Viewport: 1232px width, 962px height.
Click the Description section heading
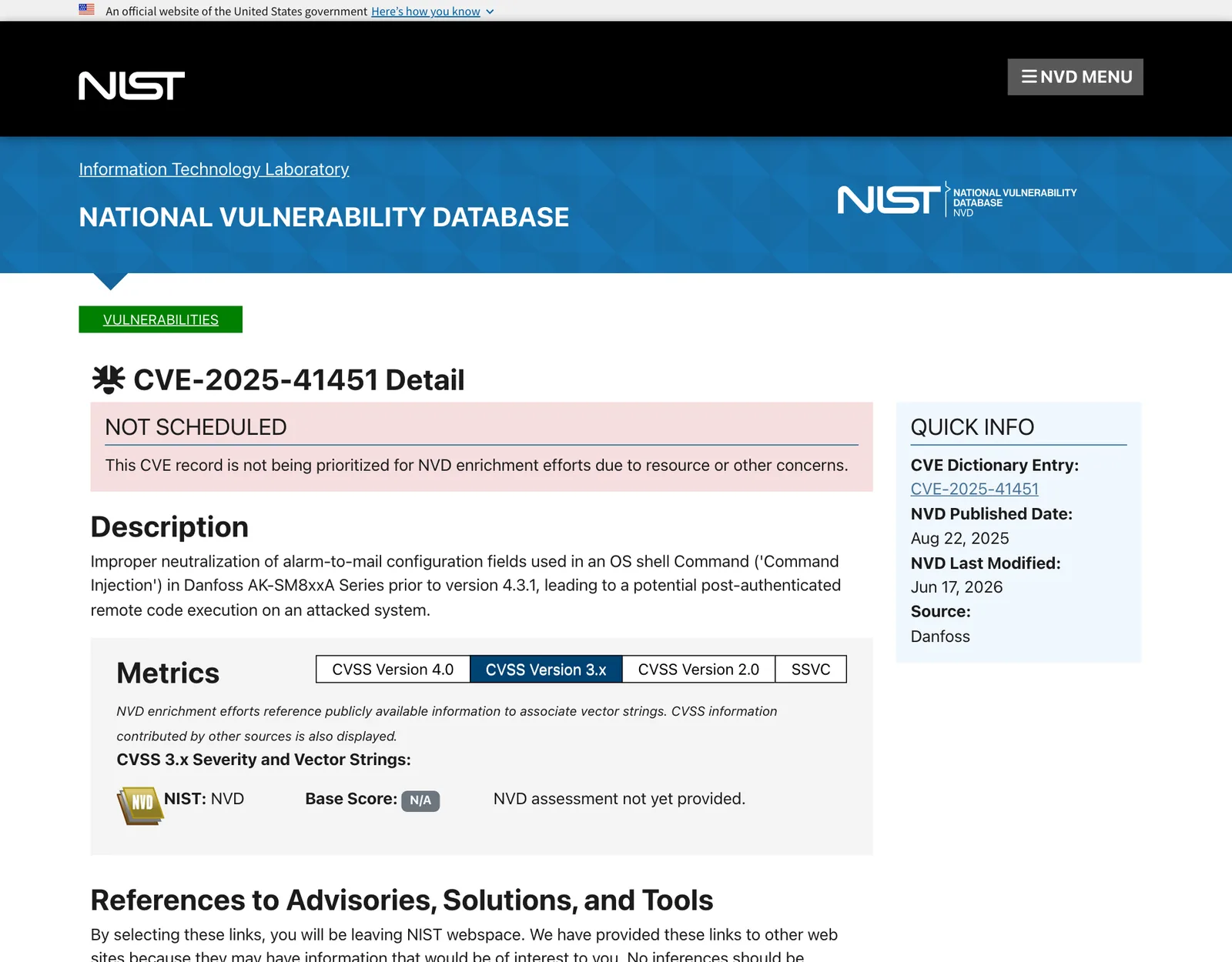tap(169, 527)
